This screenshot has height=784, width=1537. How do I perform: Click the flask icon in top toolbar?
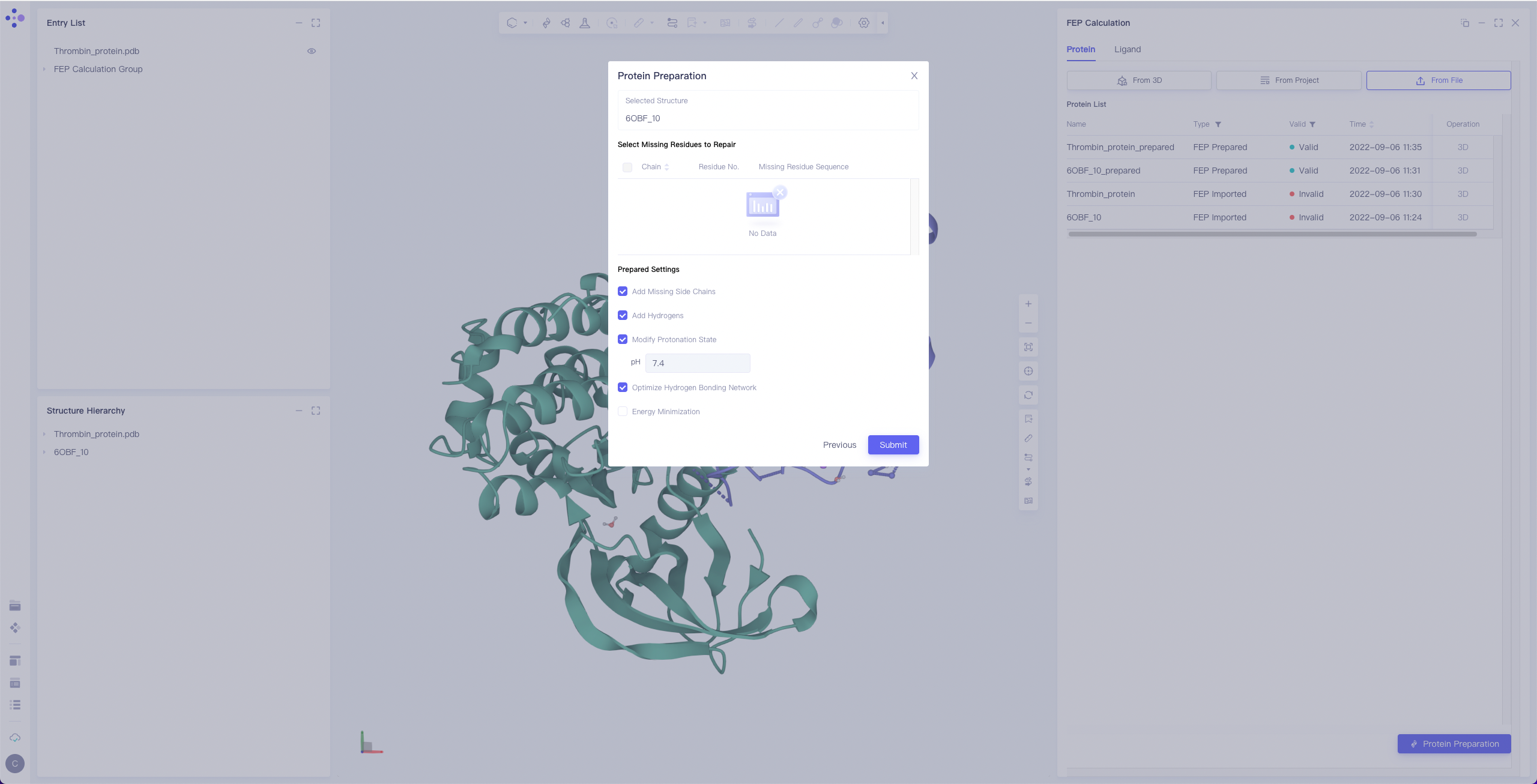click(585, 23)
